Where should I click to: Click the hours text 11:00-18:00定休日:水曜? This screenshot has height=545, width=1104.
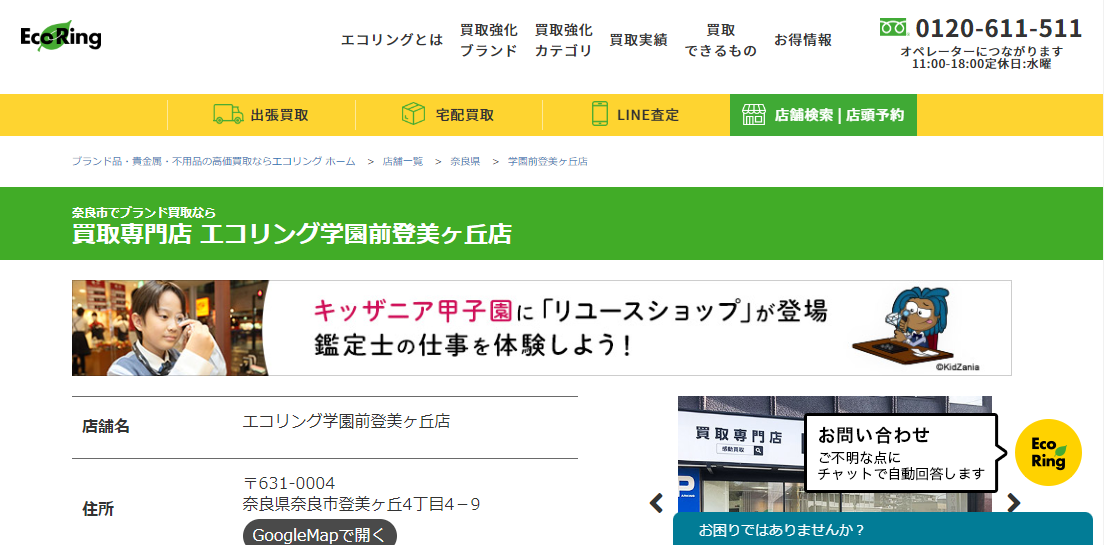tap(981, 63)
